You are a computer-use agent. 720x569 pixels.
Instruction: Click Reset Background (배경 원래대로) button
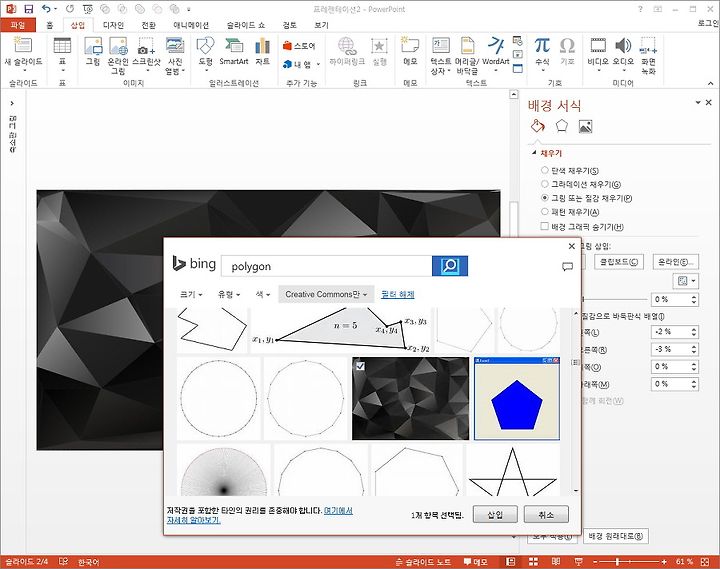point(616,535)
